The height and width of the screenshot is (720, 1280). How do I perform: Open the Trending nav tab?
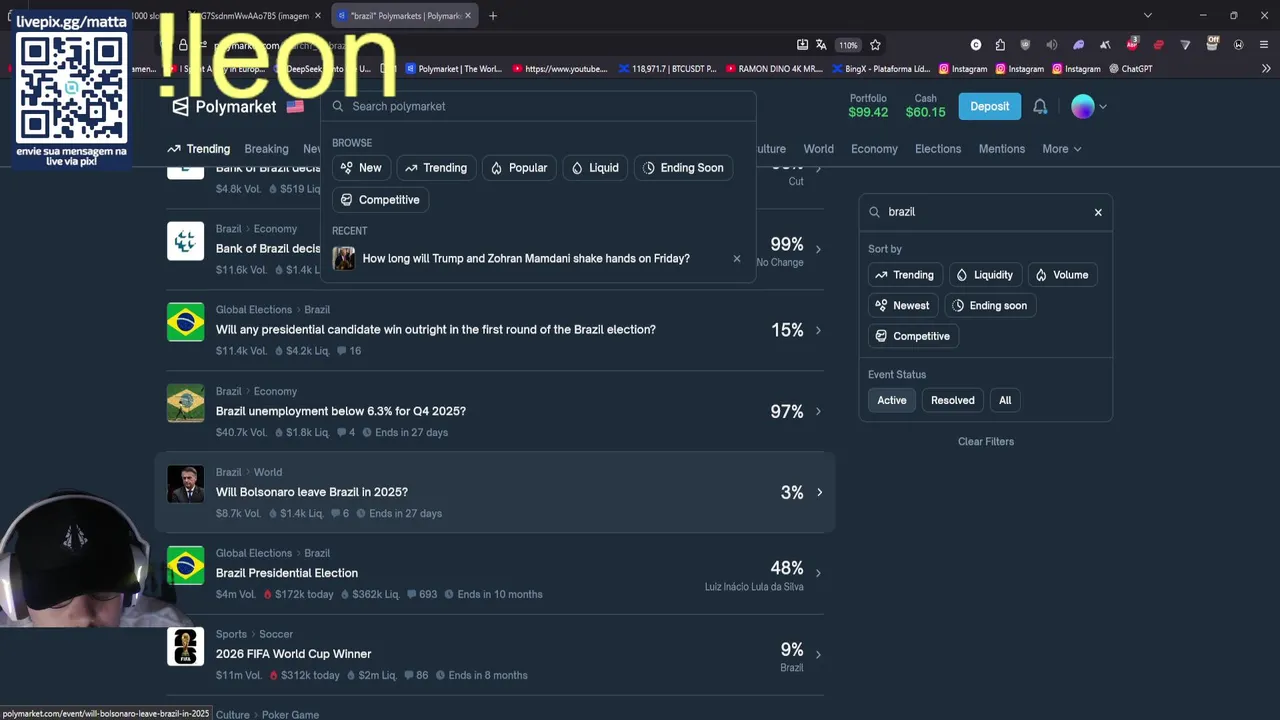tap(199, 149)
